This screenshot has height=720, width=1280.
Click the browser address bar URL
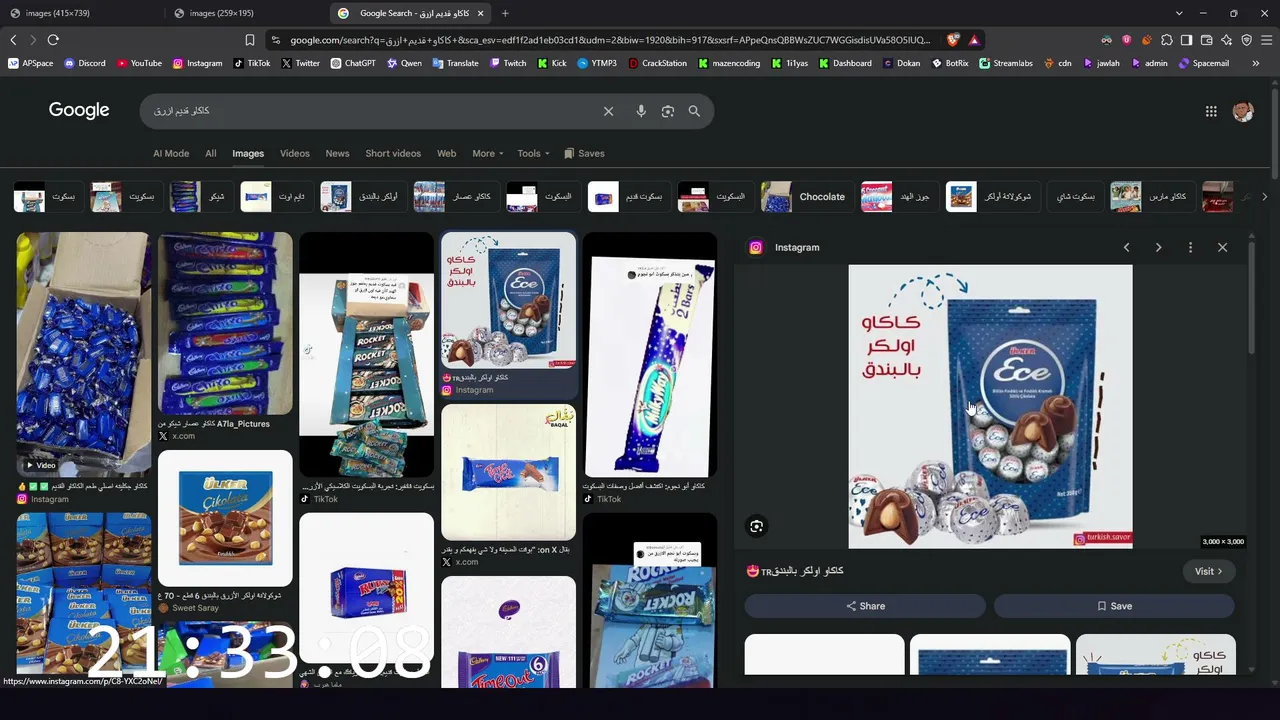[x=610, y=40]
